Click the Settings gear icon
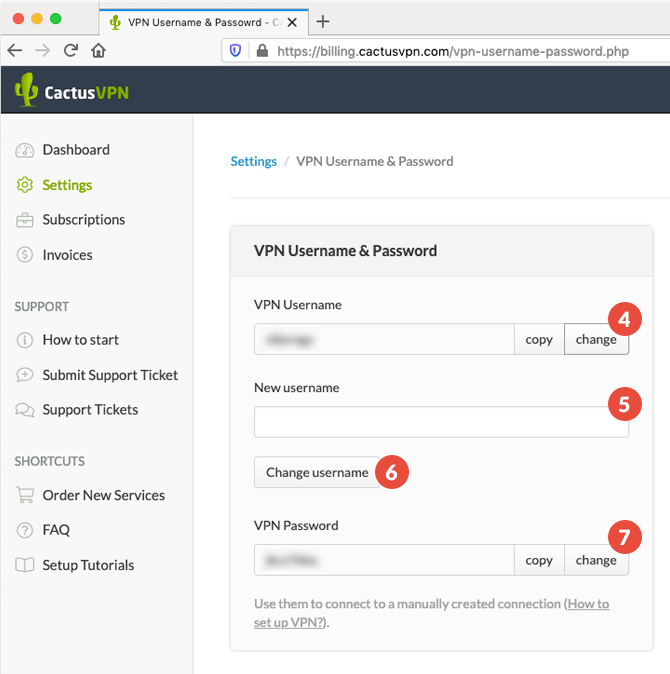 (x=24, y=185)
